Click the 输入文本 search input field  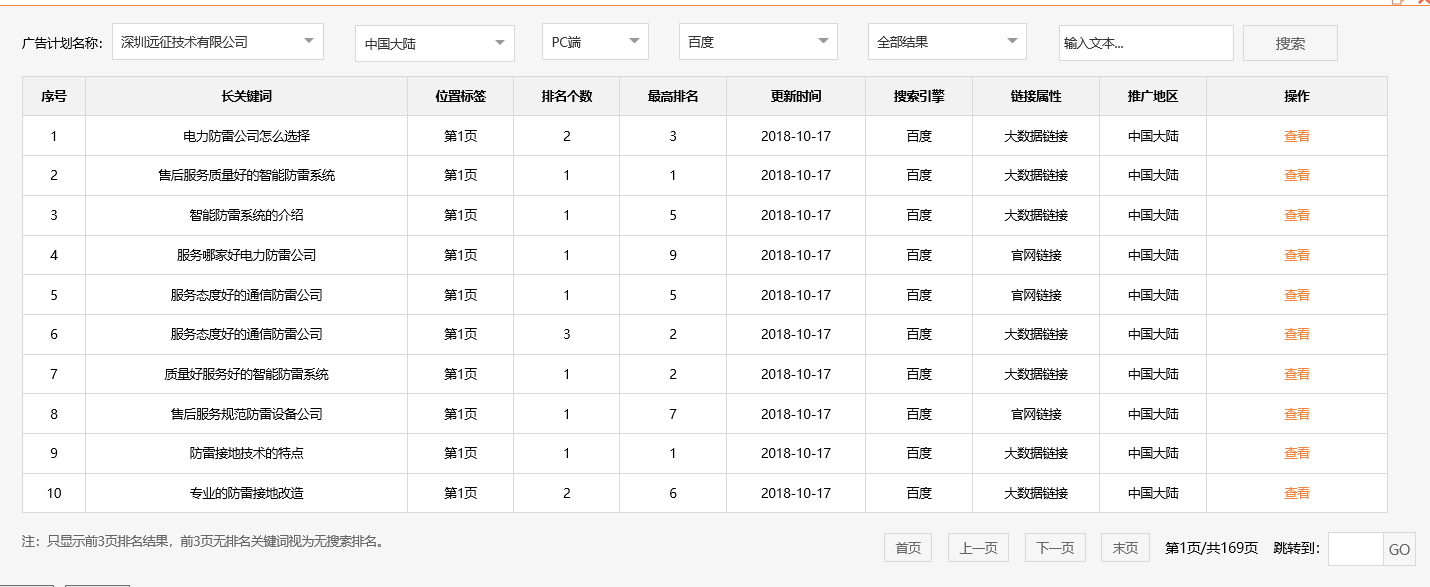pyautogui.click(x=1145, y=42)
